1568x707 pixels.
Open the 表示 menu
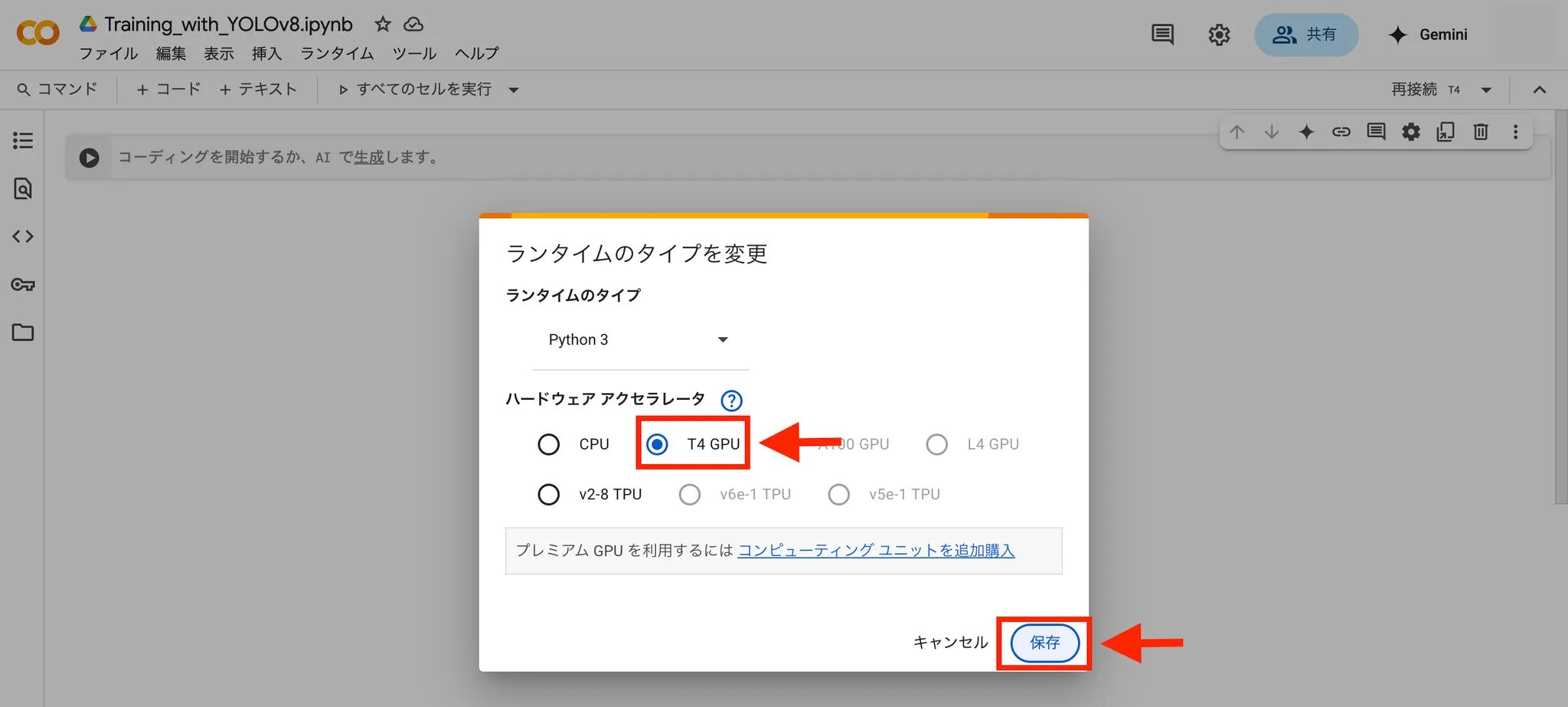tap(219, 54)
